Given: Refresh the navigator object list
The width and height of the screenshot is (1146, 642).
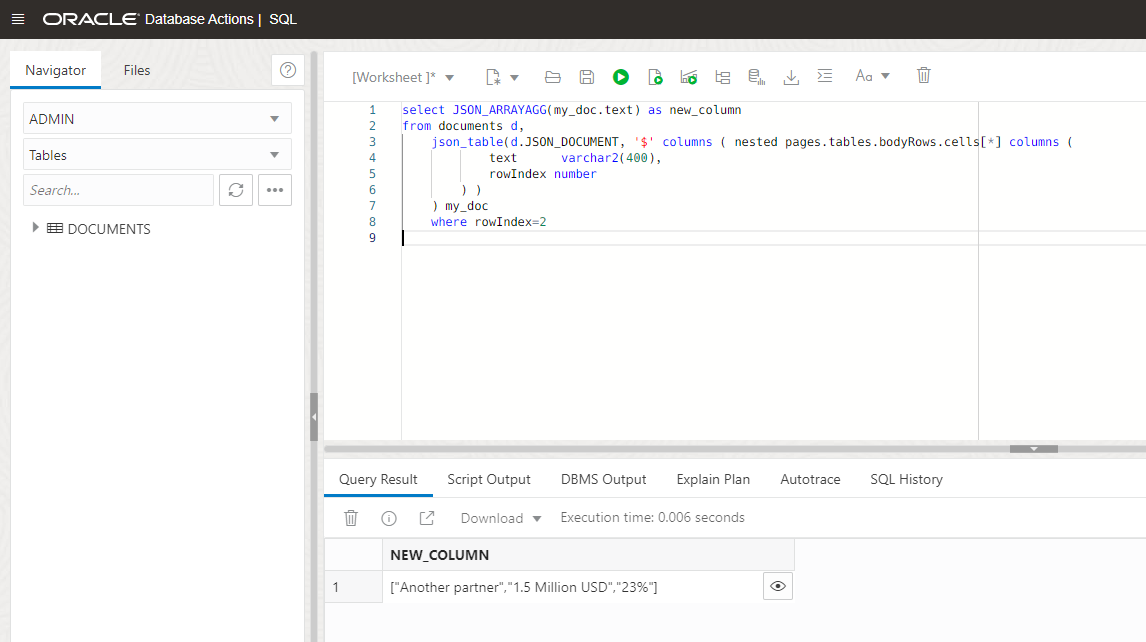Looking at the screenshot, I should pyautogui.click(x=236, y=190).
